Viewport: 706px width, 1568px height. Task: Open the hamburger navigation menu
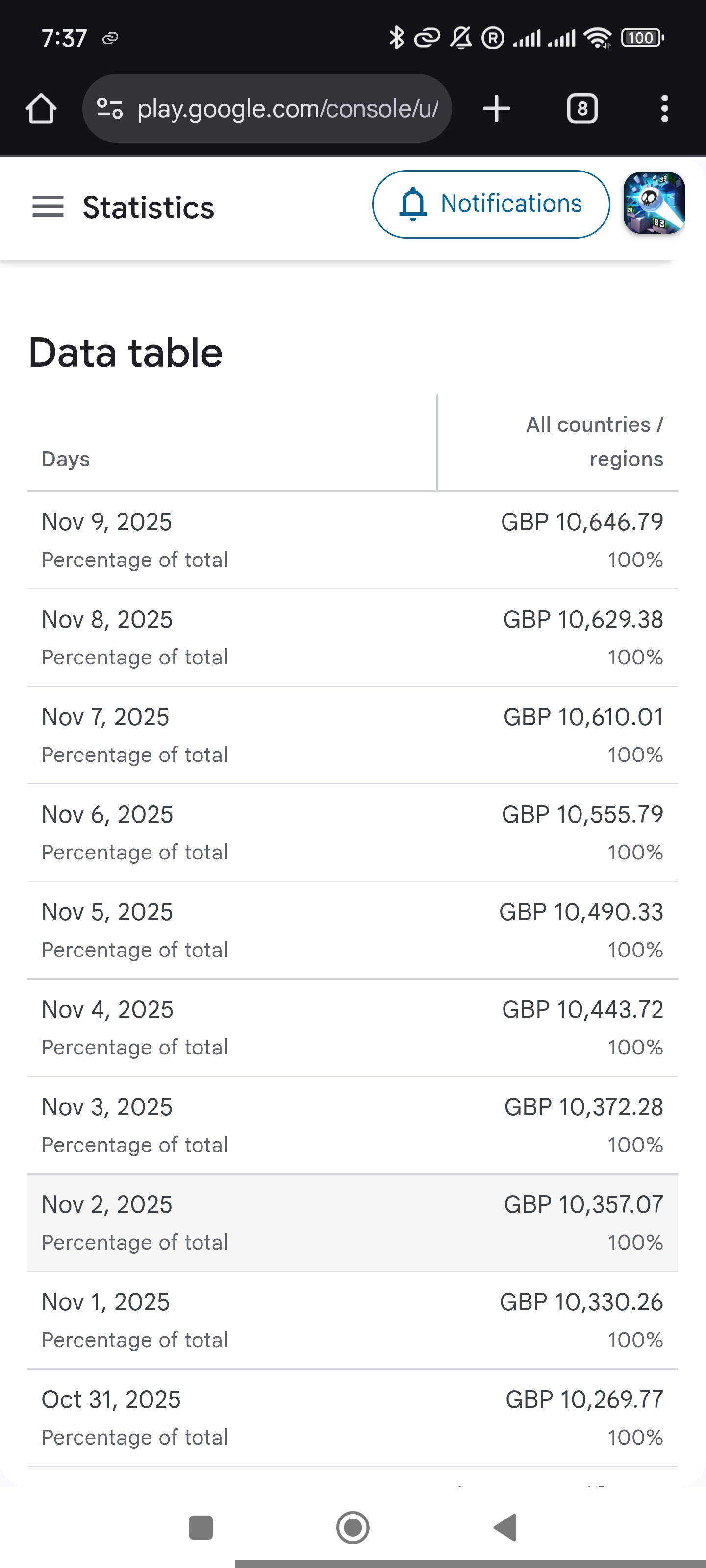click(48, 207)
